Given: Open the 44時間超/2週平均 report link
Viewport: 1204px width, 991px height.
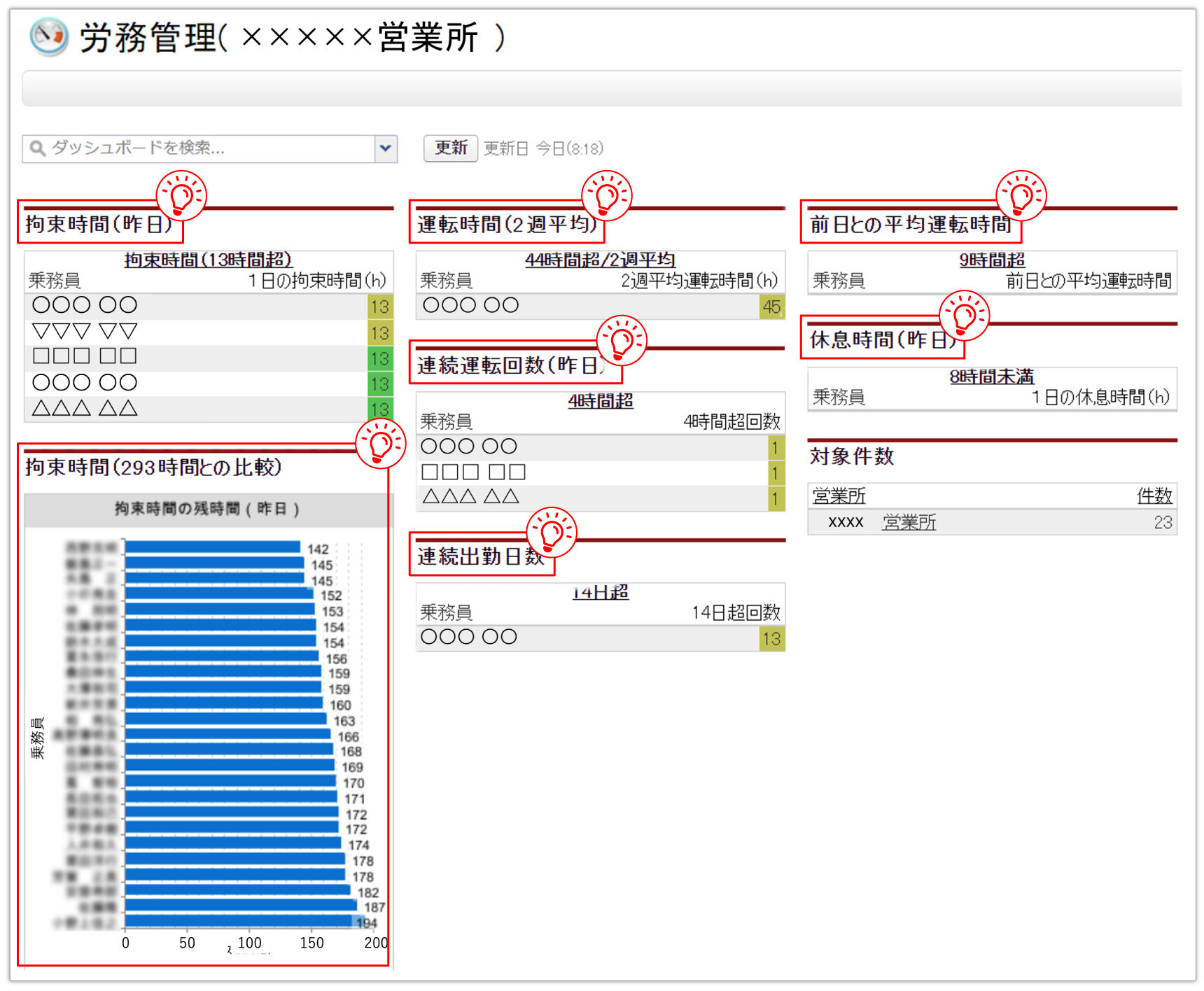Looking at the screenshot, I should (600, 260).
